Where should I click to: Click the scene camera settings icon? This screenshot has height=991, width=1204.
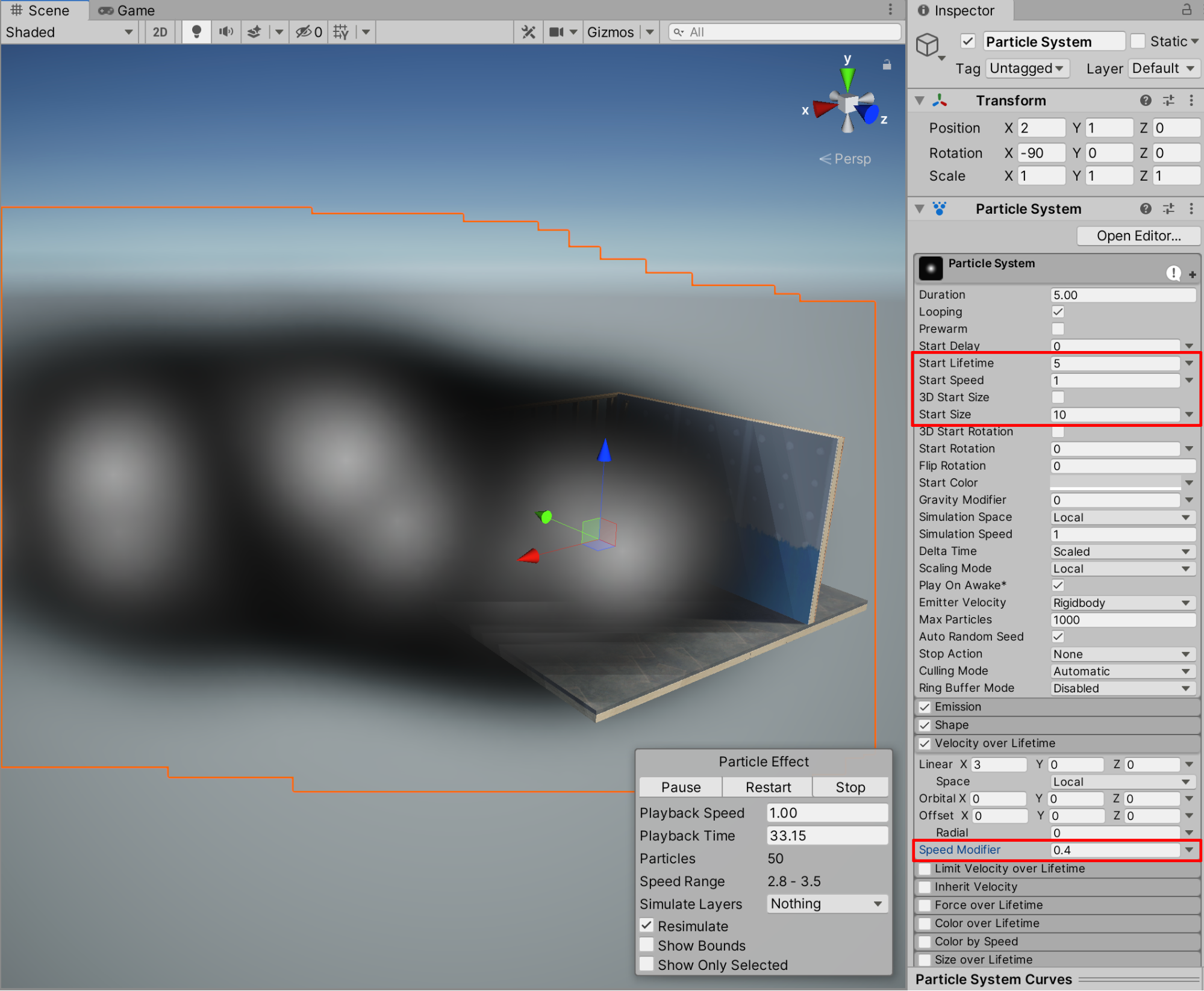tap(557, 32)
